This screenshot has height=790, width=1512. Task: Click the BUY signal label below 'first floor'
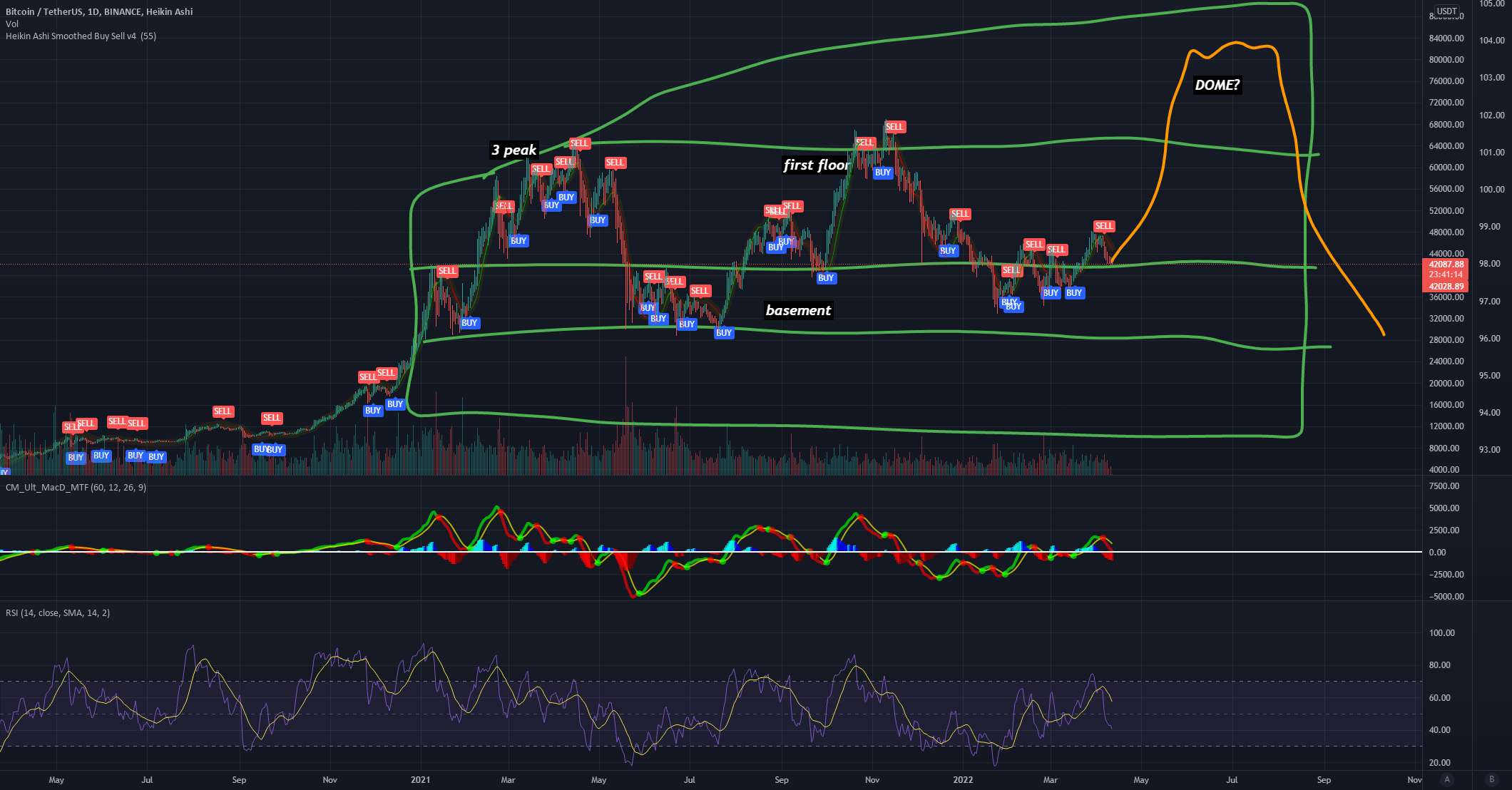883,173
